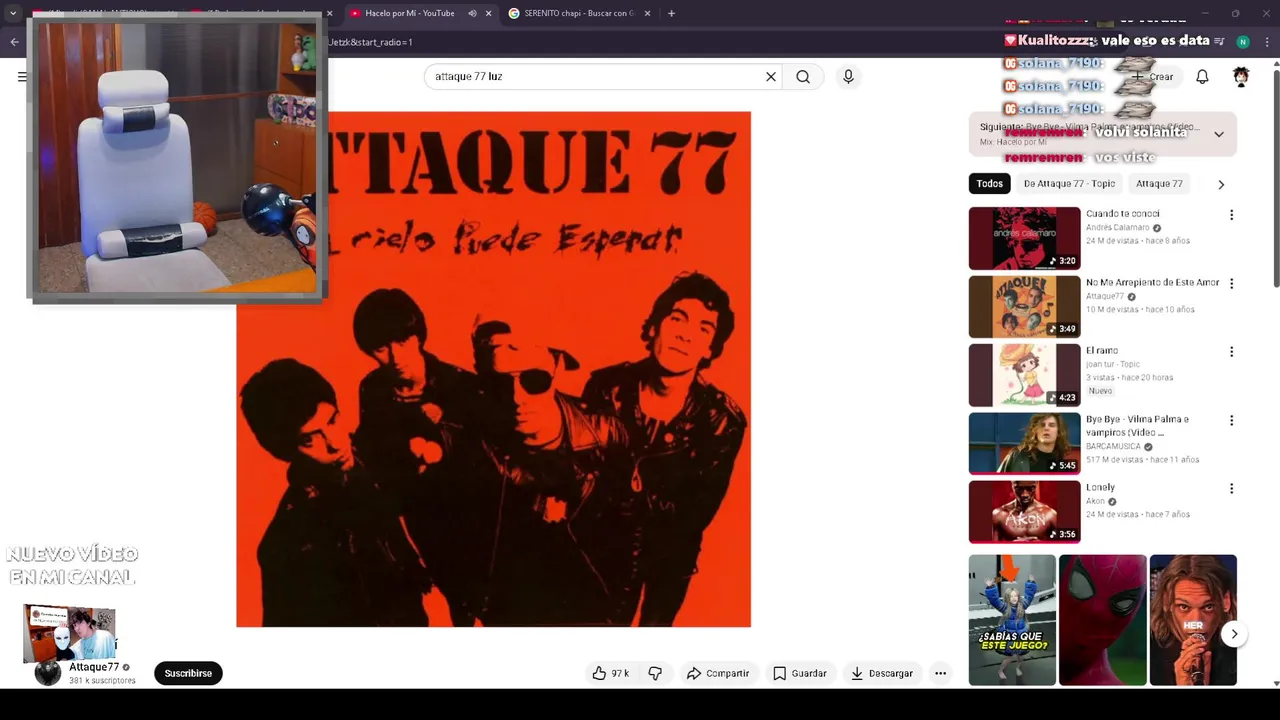Share the video via Compartir

coord(718,673)
